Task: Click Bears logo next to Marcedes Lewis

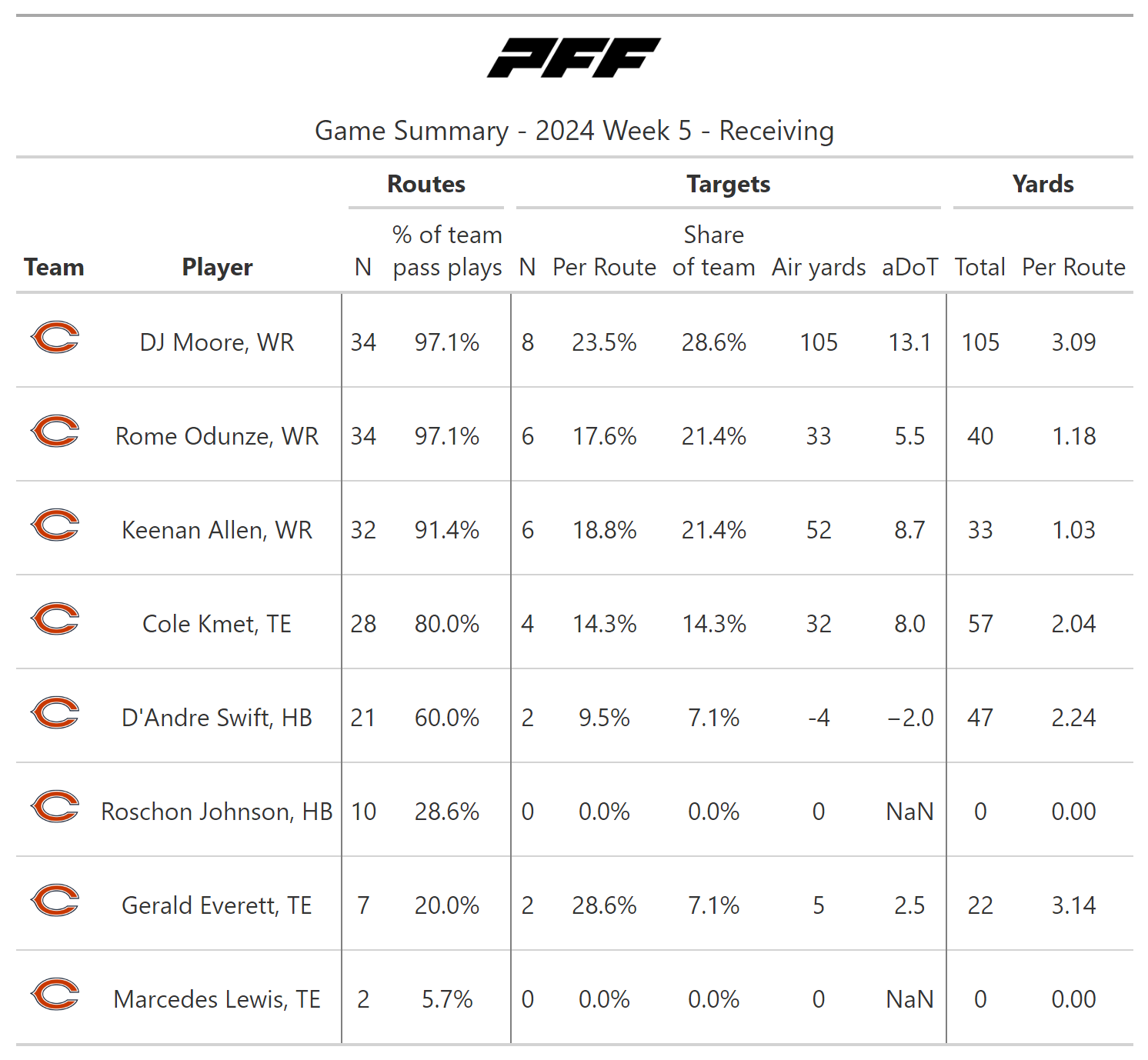Action: (x=55, y=995)
